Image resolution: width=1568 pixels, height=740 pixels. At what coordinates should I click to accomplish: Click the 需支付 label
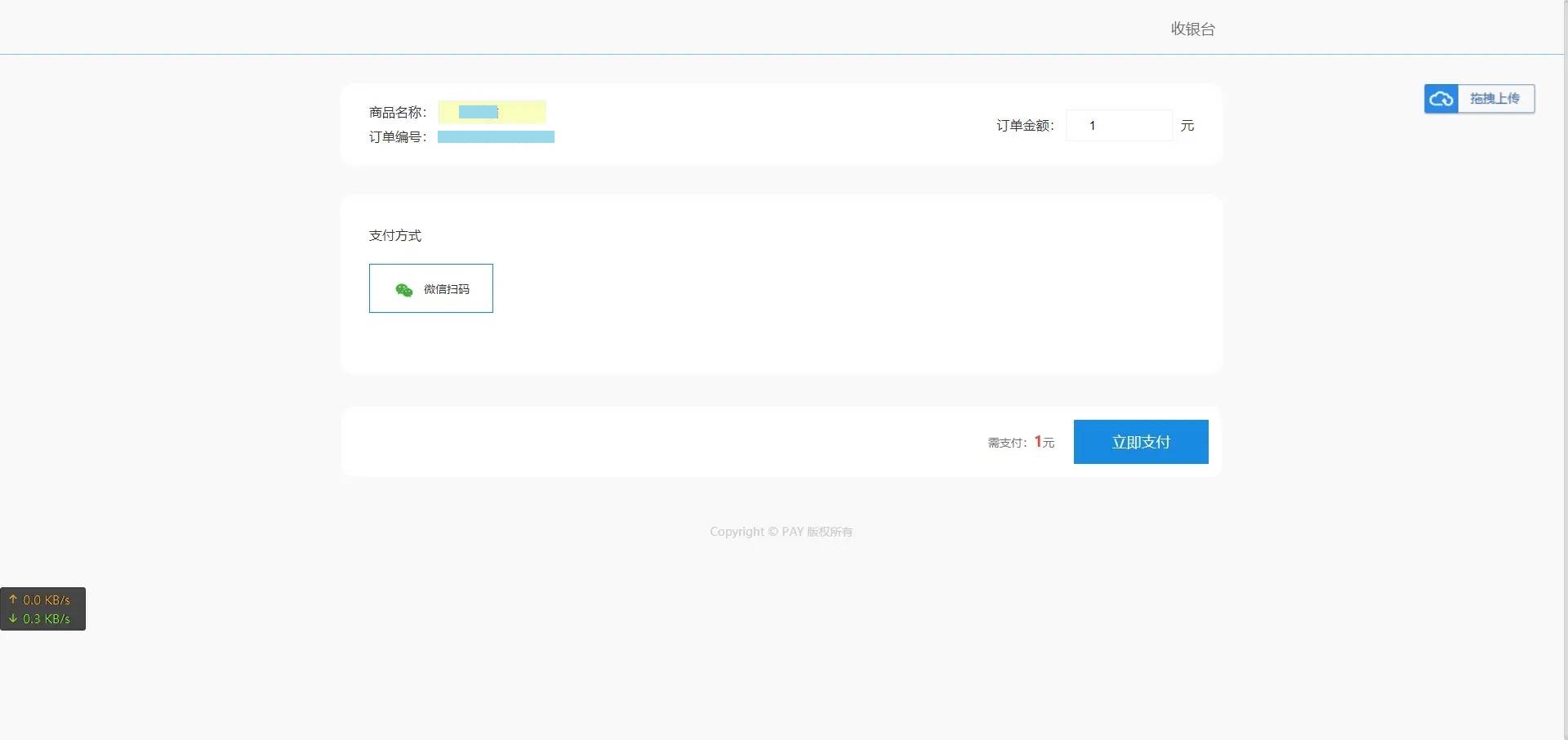pyautogui.click(x=1006, y=443)
